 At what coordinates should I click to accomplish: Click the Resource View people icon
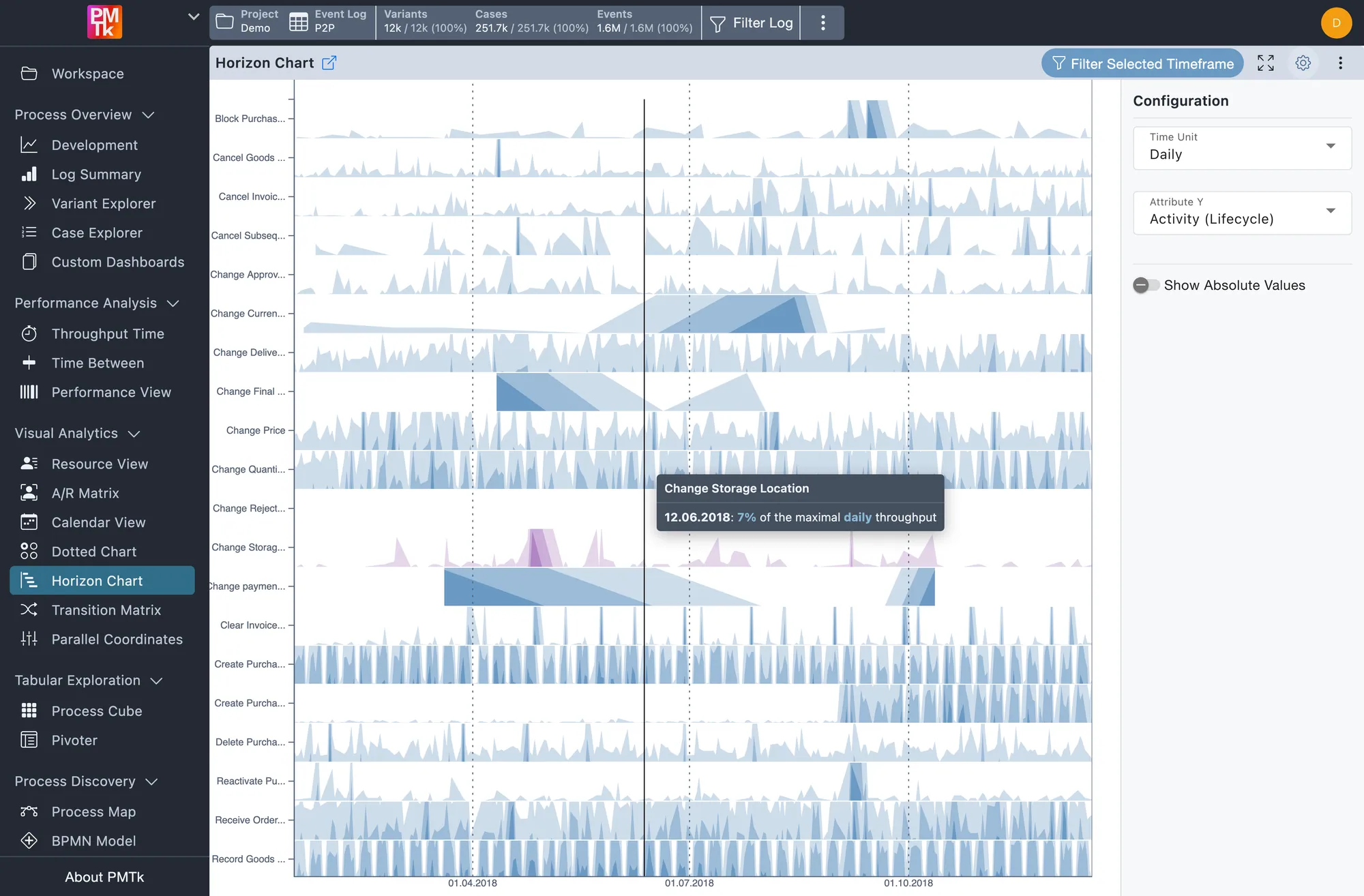pos(29,464)
